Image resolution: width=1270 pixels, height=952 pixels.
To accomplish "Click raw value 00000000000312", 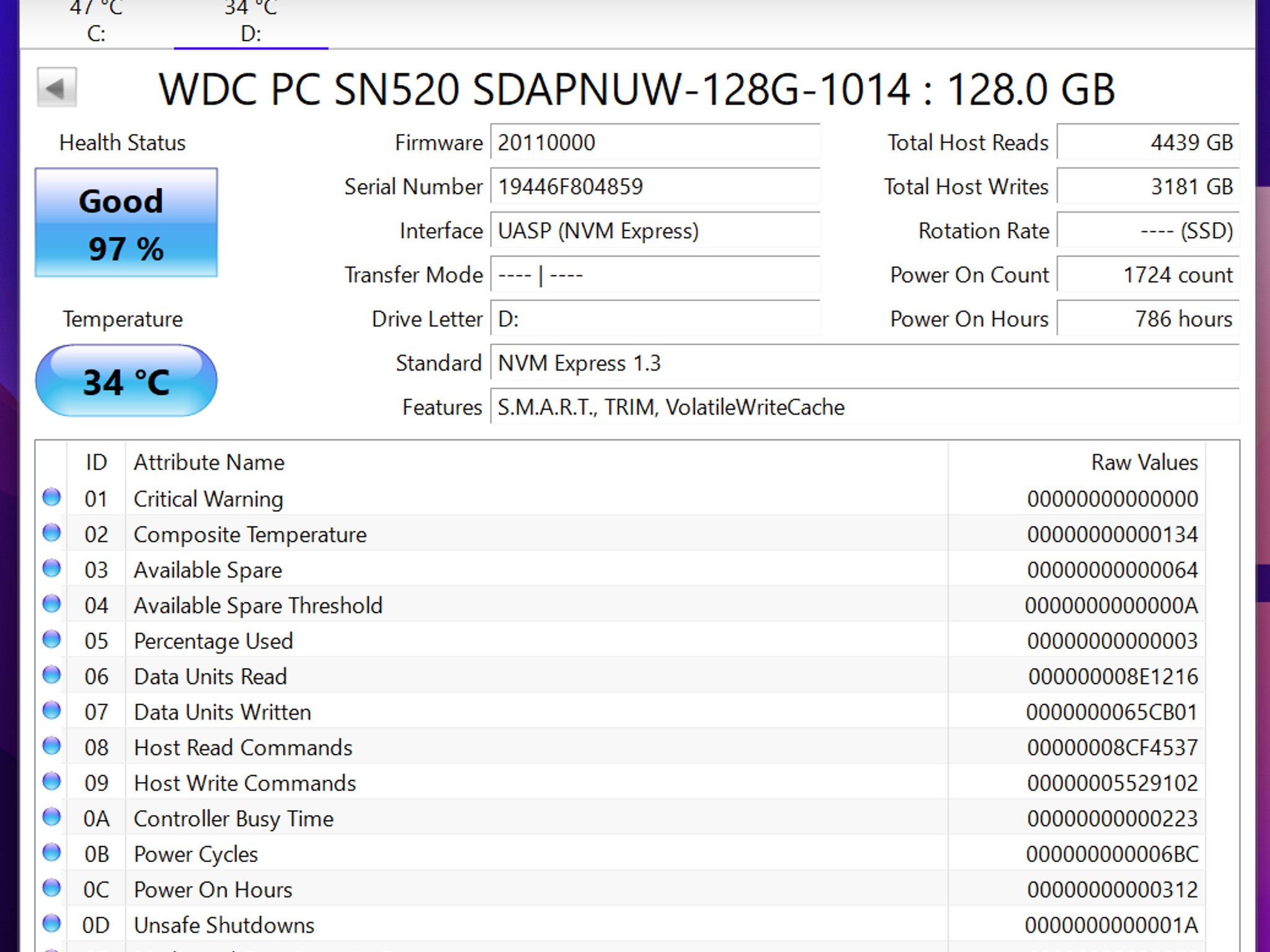I will pos(1112,890).
